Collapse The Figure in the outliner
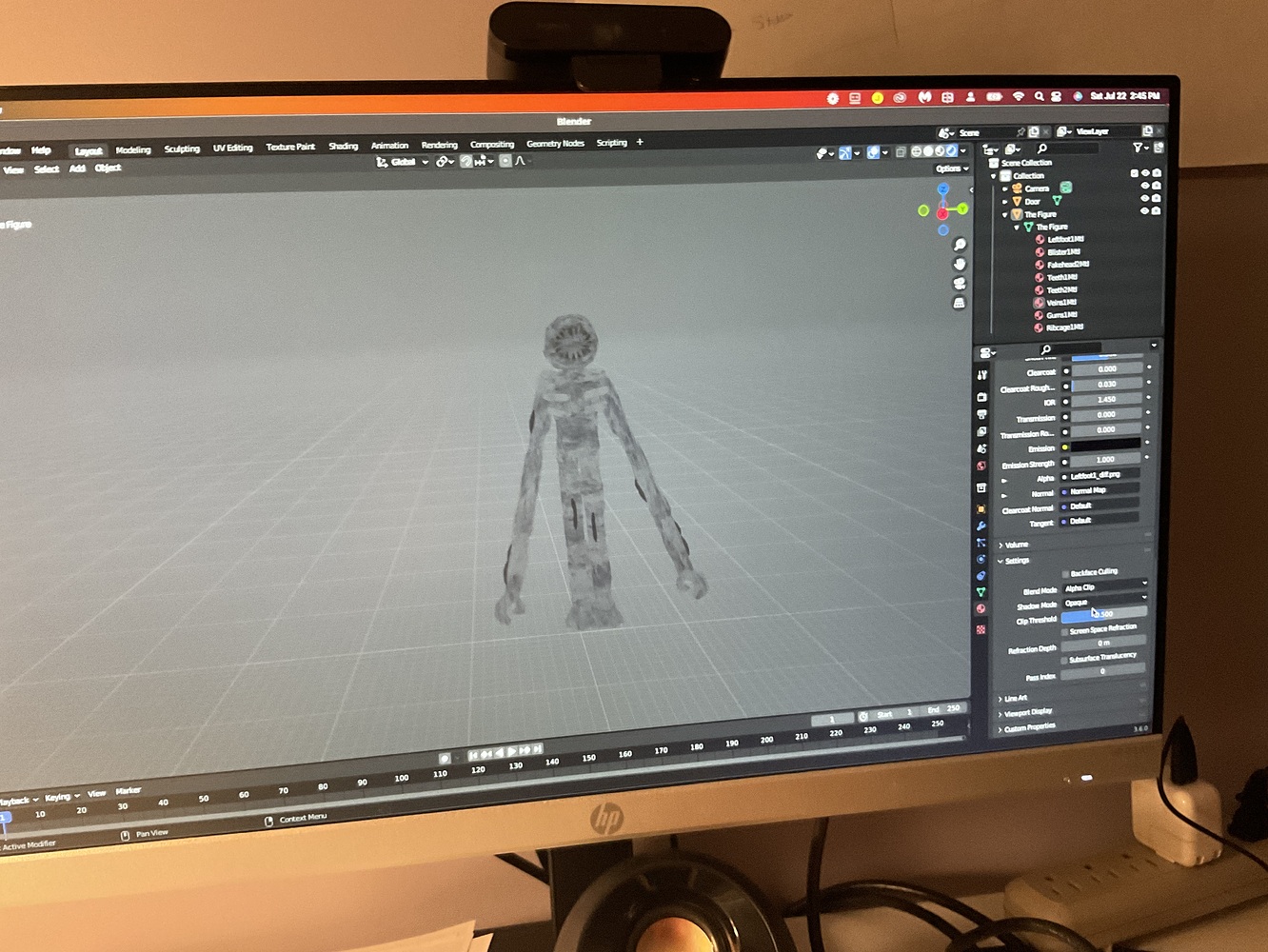This screenshot has width=1268, height=952. 1005,214
